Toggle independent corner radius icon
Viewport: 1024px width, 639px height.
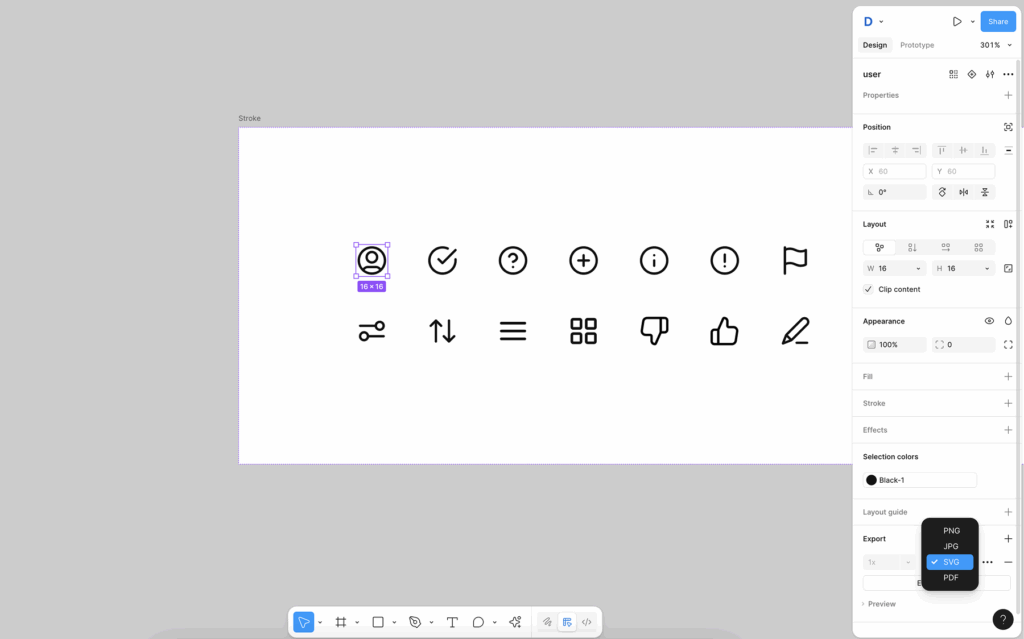(x=1008, y=344)
